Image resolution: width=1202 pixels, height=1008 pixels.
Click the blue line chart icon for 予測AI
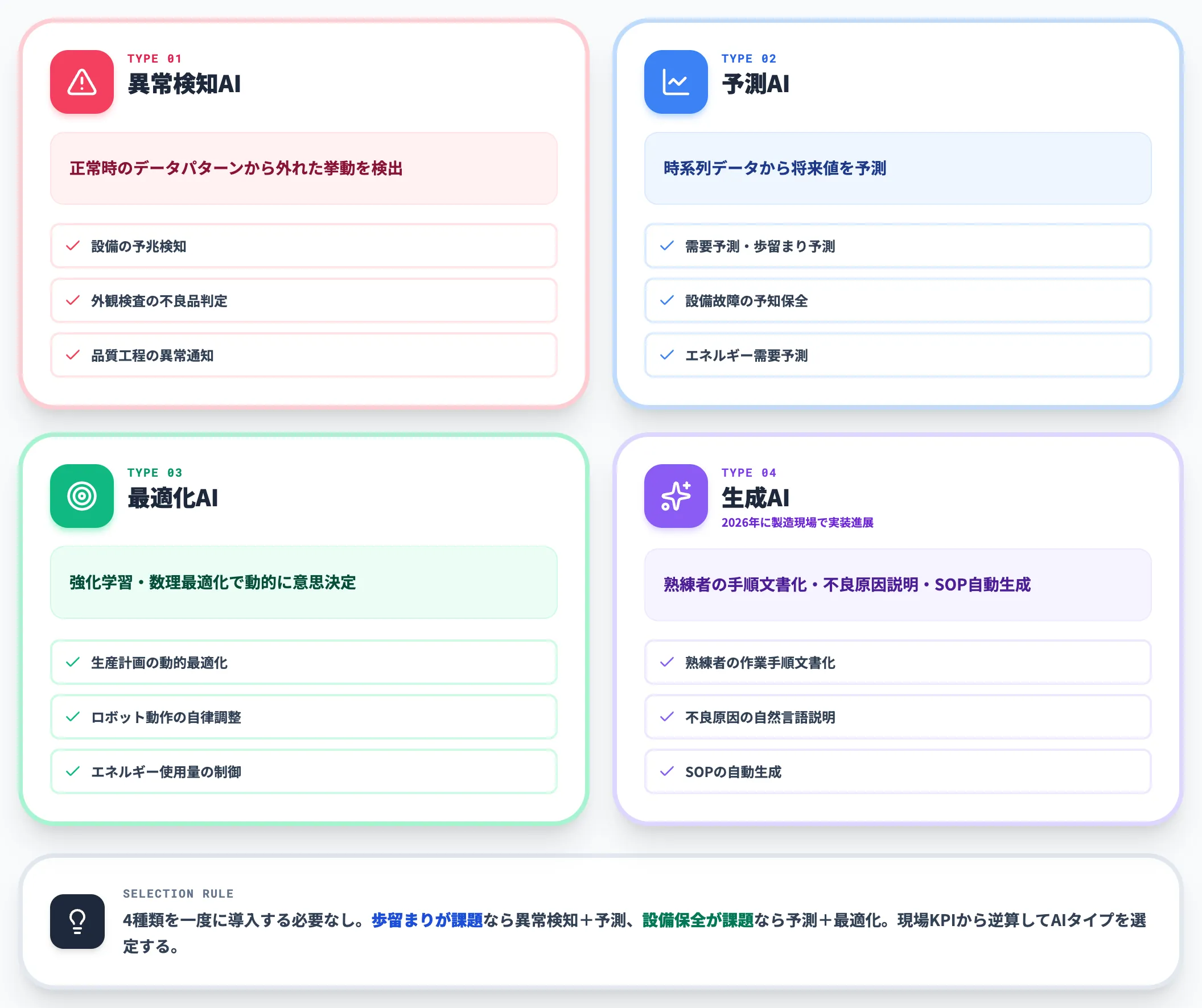pos(676,82)
